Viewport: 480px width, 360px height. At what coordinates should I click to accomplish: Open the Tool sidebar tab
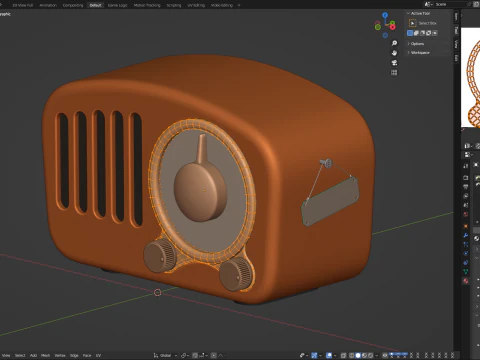(x=456, y=30)
